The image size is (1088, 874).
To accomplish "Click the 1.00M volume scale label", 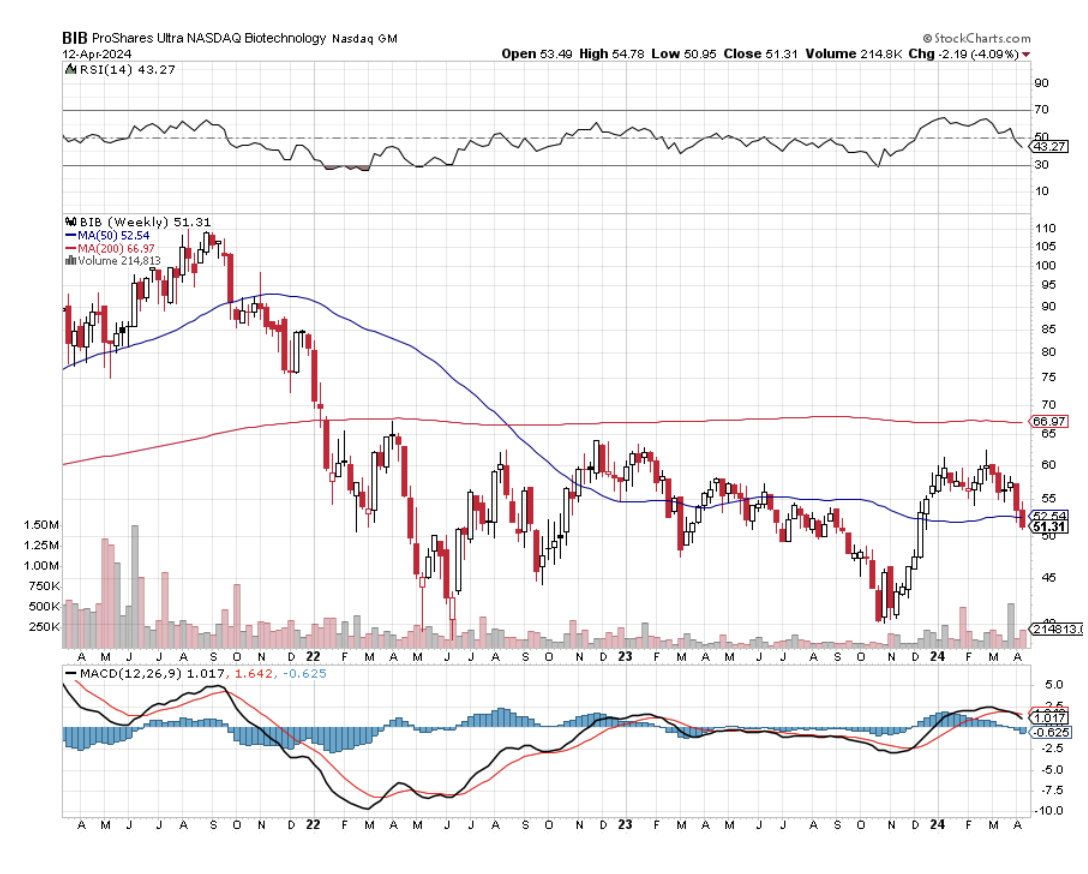I will pos(42,565).
